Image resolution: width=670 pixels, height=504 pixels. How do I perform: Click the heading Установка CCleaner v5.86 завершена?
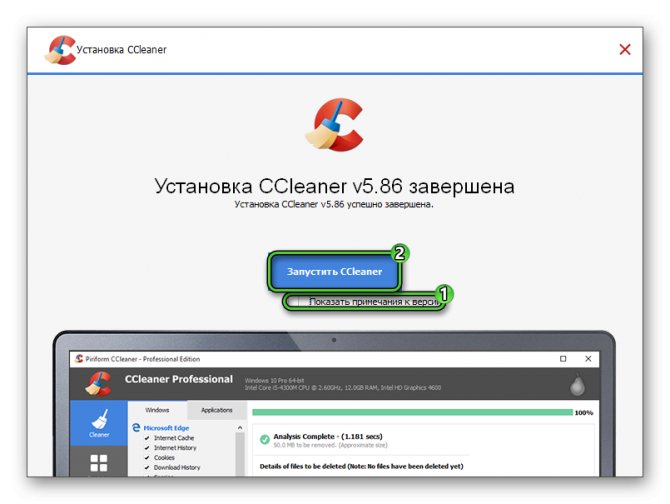(x=334, y=186)
